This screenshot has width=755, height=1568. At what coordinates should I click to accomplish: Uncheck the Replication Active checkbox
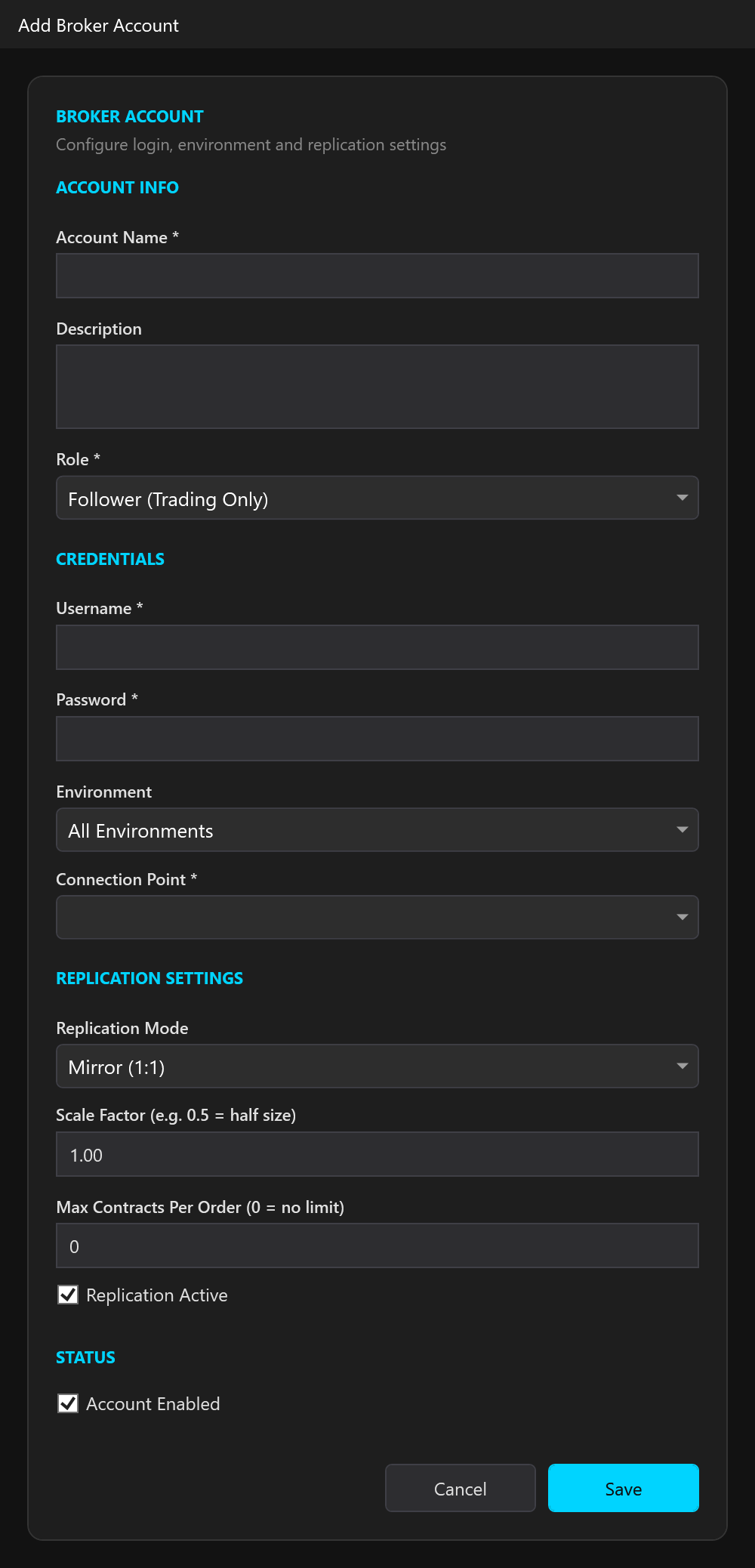click(68, 1295)
